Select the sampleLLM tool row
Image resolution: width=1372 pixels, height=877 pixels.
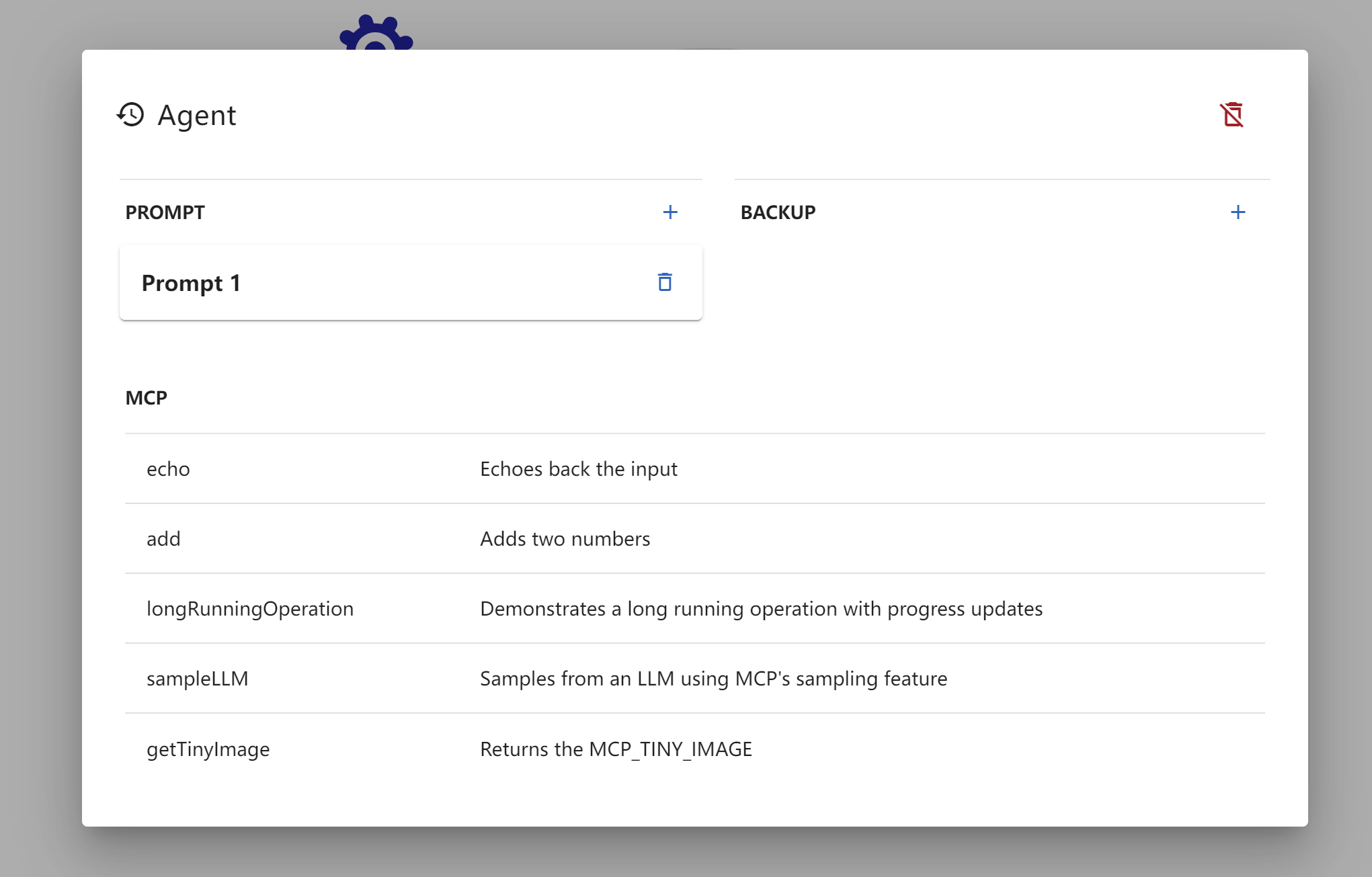coord(197,679)
